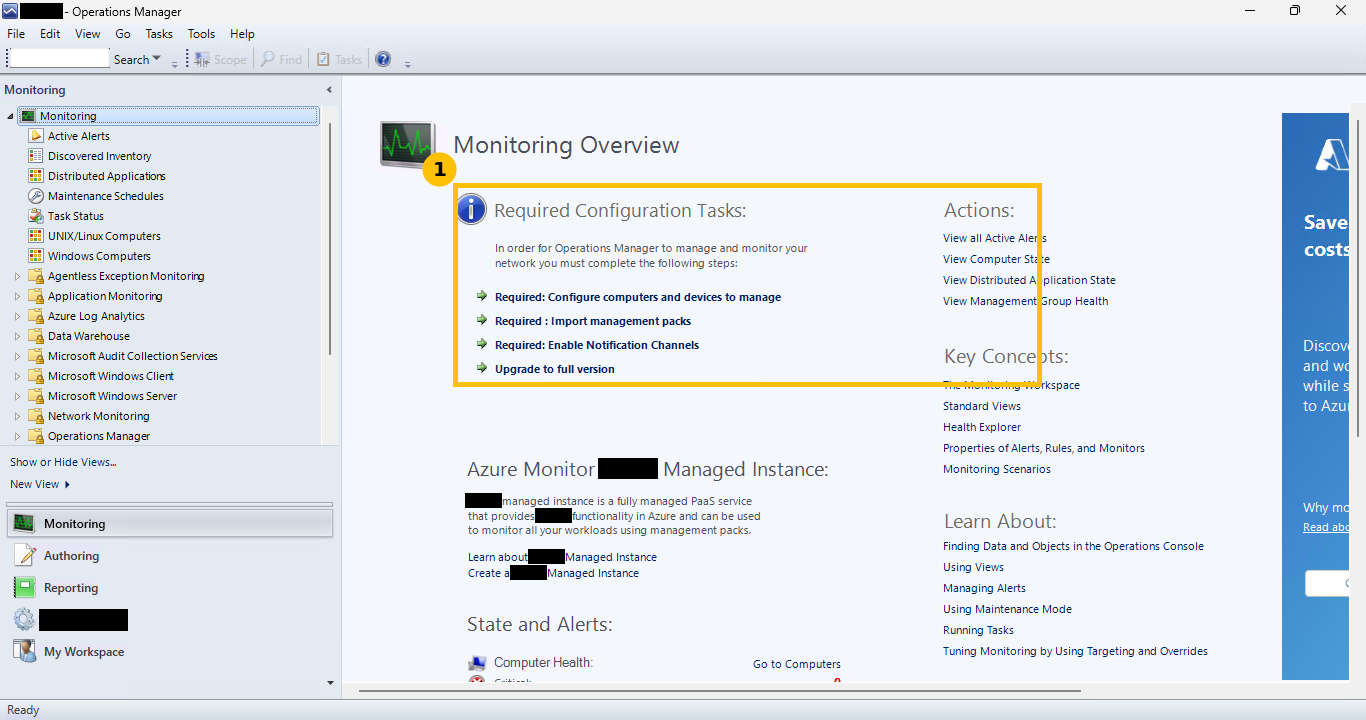The width and height of the screenshot is (1366, 720).
Task: Select Discovered Inventory icon in tree
Action: point(36,156)
